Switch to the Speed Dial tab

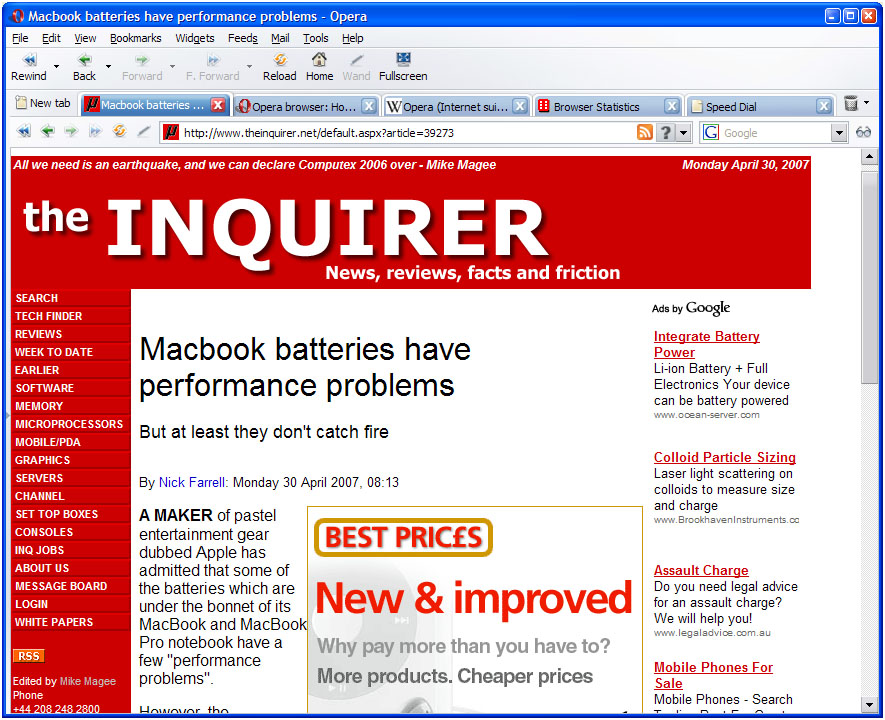760,106
